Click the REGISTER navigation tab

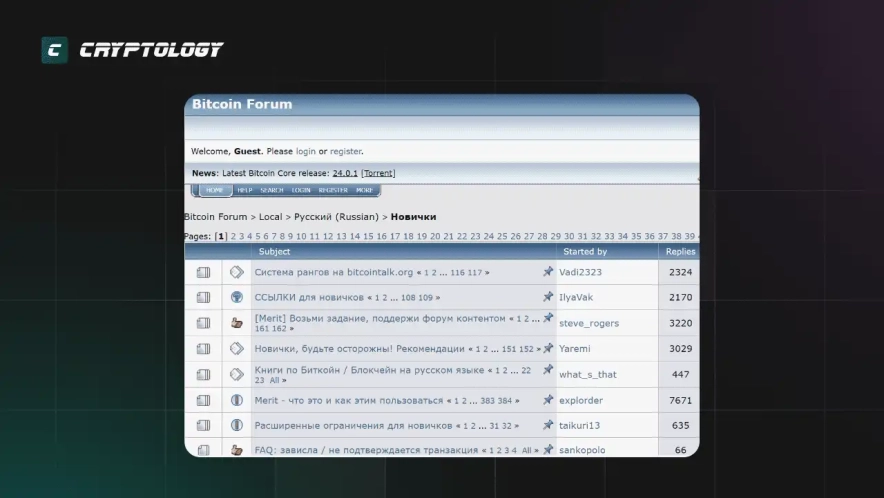pos(333,190)
